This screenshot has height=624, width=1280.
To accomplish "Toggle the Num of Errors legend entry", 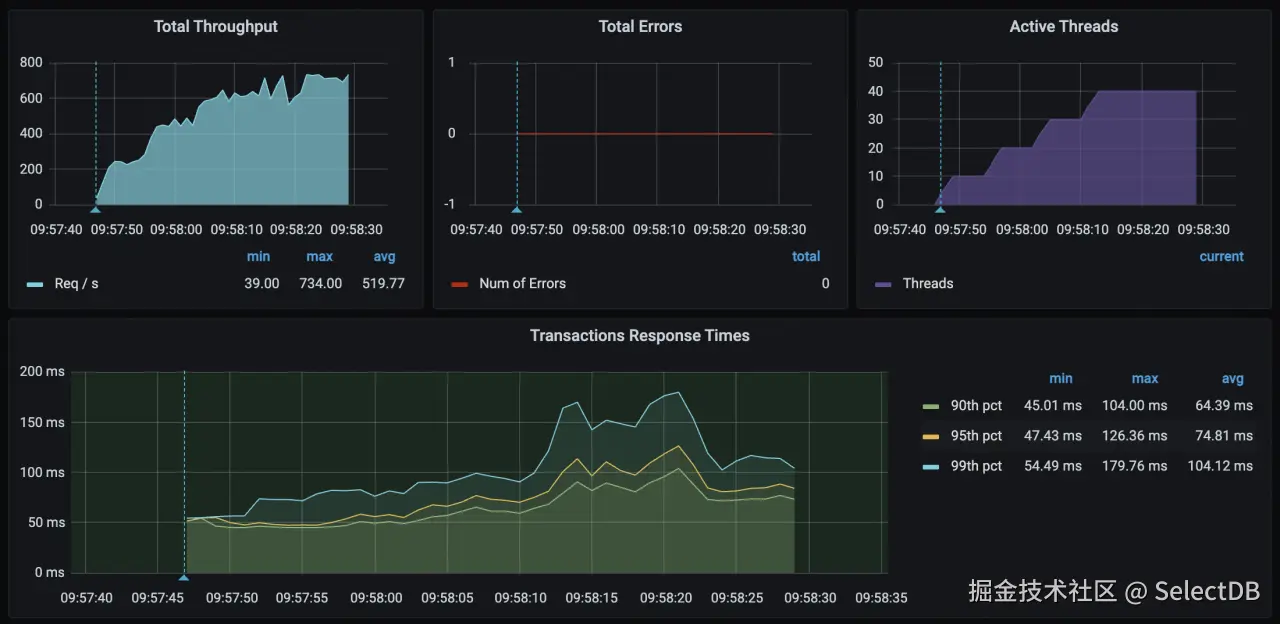I will coord(522,283).
